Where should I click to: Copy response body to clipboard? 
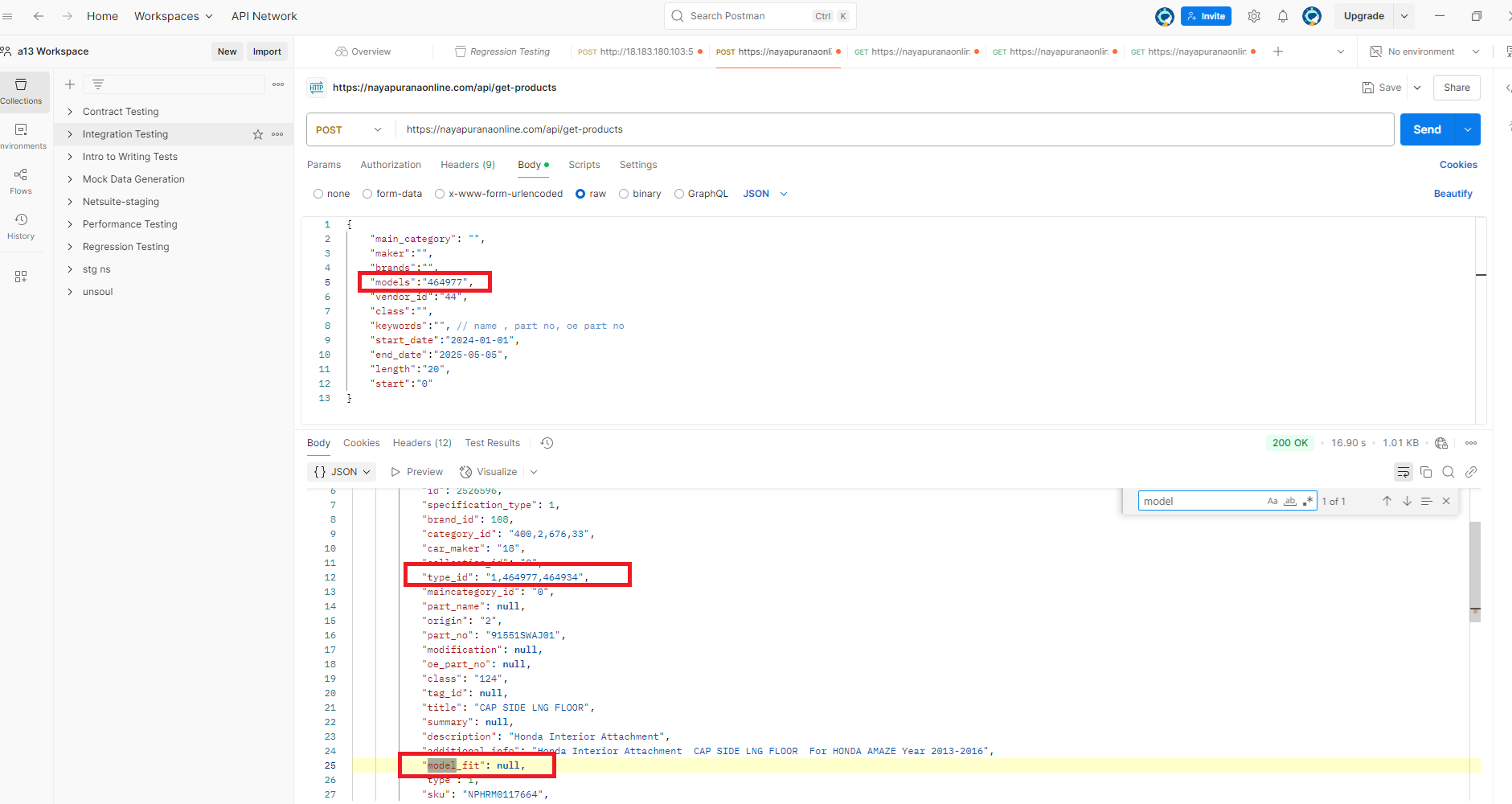(x=1426, y=472)
